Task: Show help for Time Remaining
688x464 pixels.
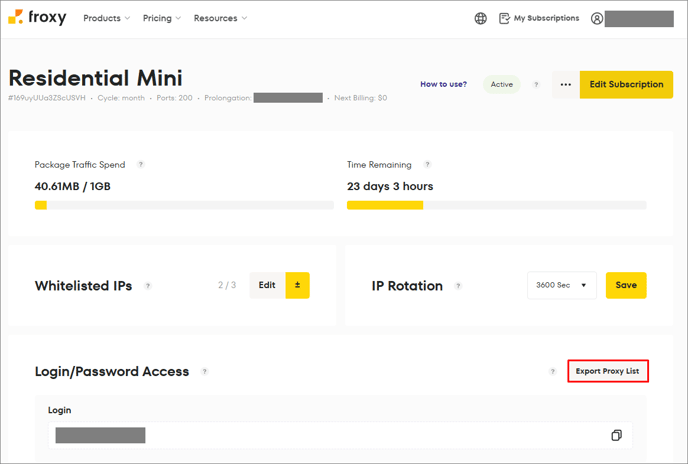Action: pyautogui.click(x=427, y=165)
